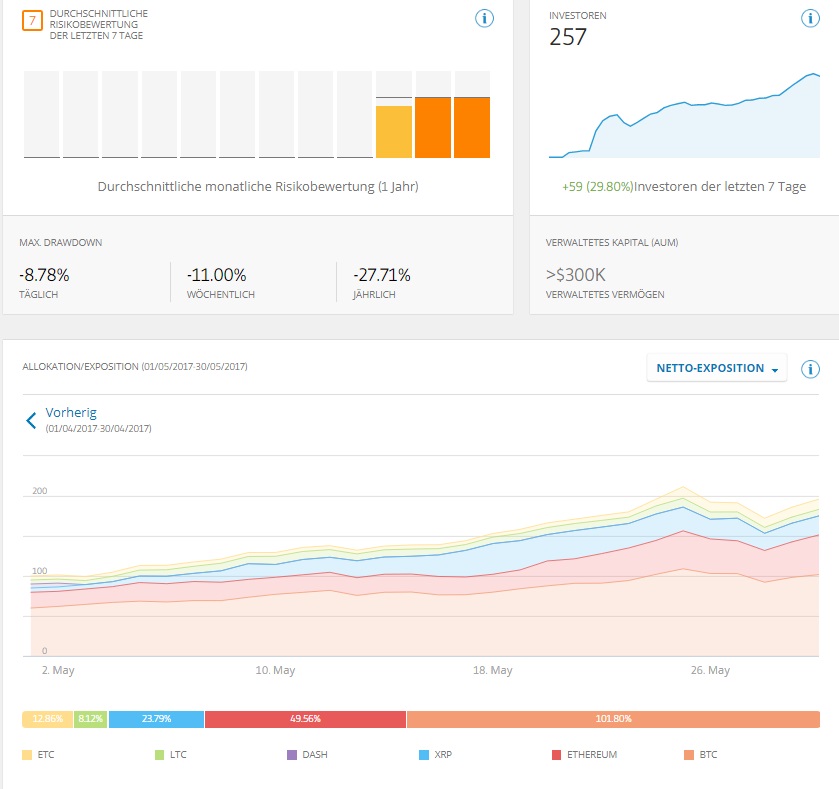The image size is (839, 789).
Task: Click the yellow monthly risk bar
Action: click(x=394, y=131)
